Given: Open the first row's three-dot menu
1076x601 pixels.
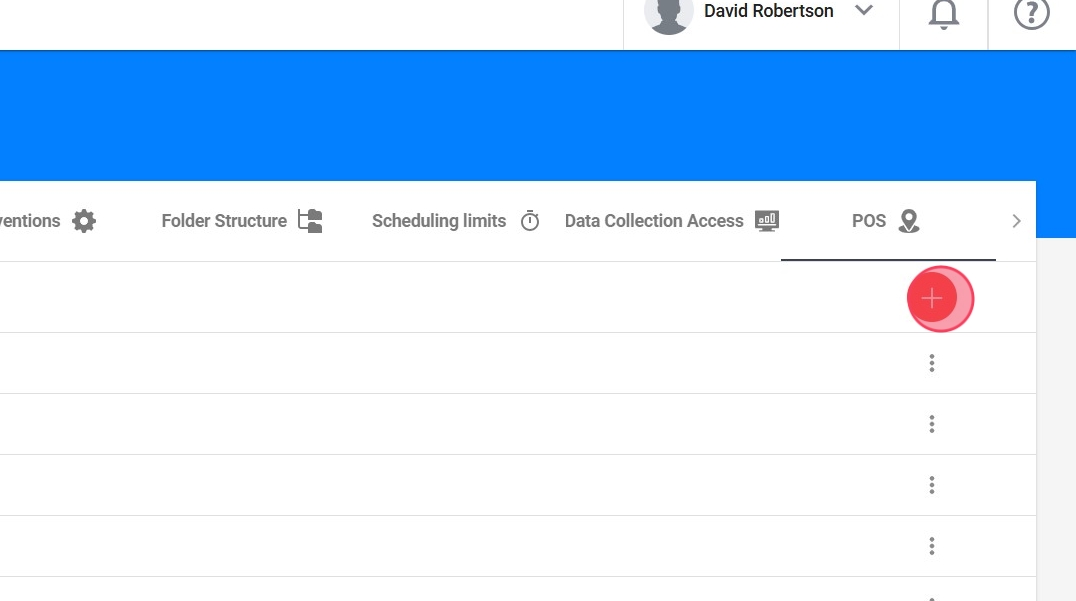Looking at the screenshot, I should [932, 363].
